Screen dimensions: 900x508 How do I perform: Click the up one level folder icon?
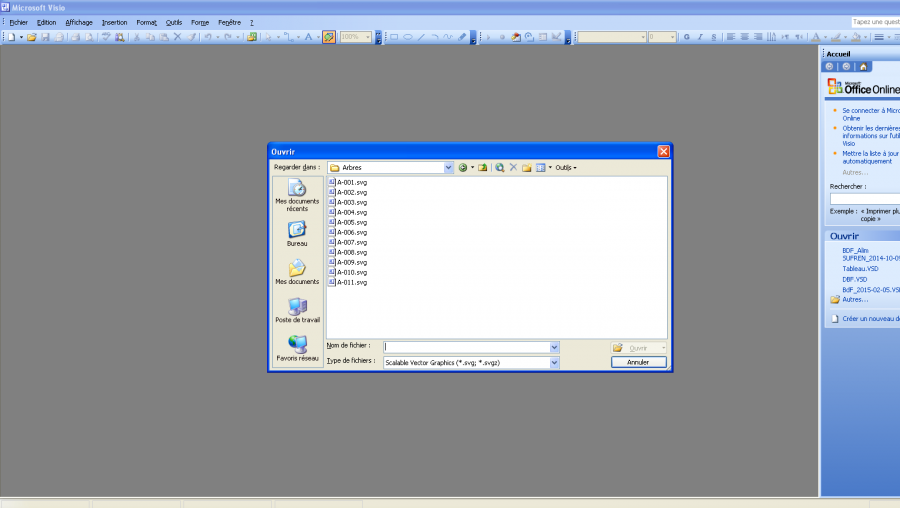click(x=482, y=168)
